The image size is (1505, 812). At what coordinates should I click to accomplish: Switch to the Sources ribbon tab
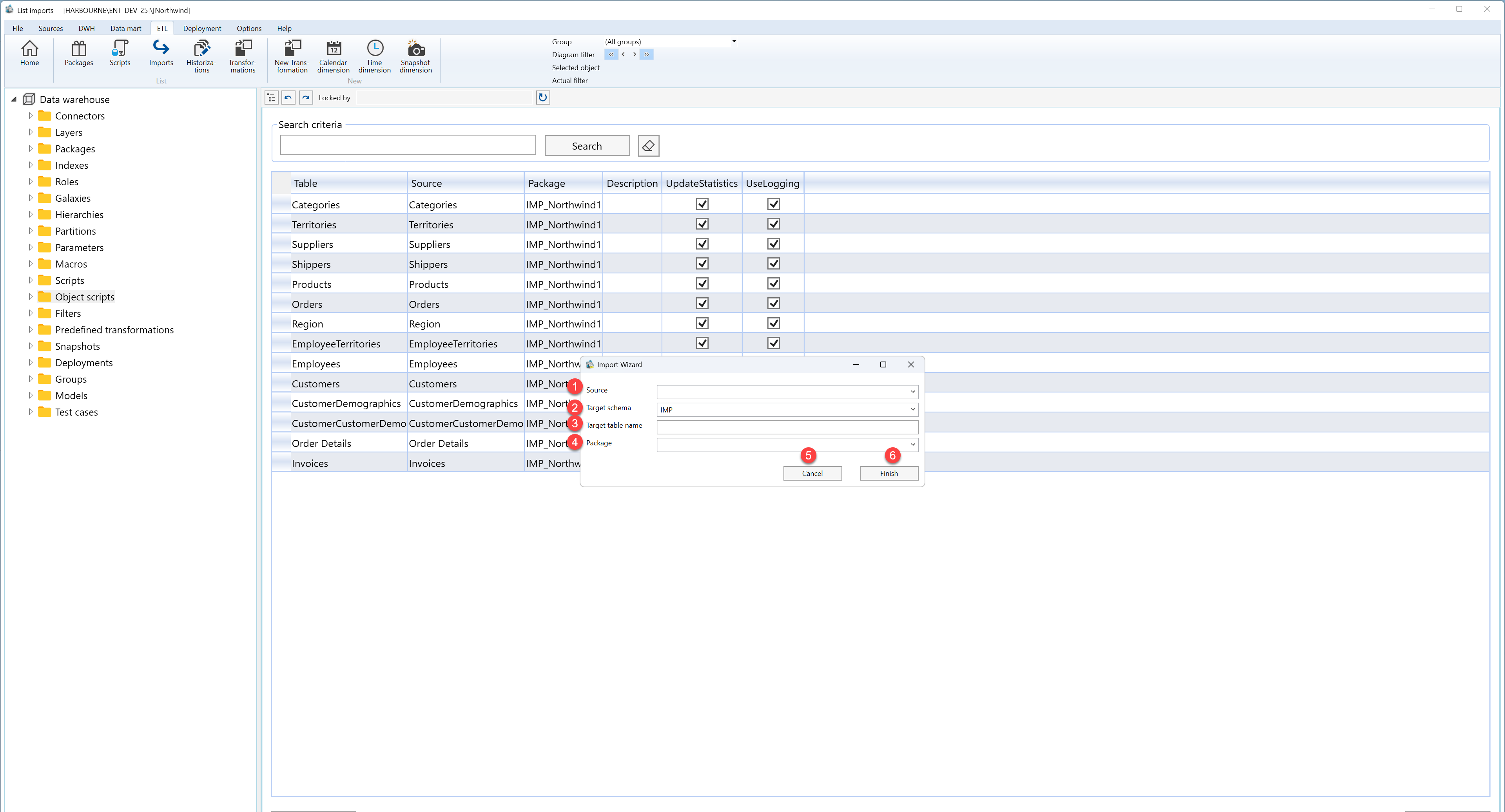tap(50, 28)
